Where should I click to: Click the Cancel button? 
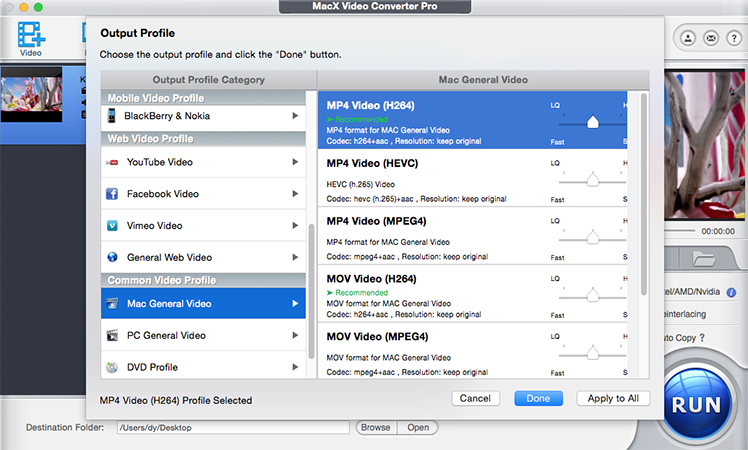coord(475,398)
